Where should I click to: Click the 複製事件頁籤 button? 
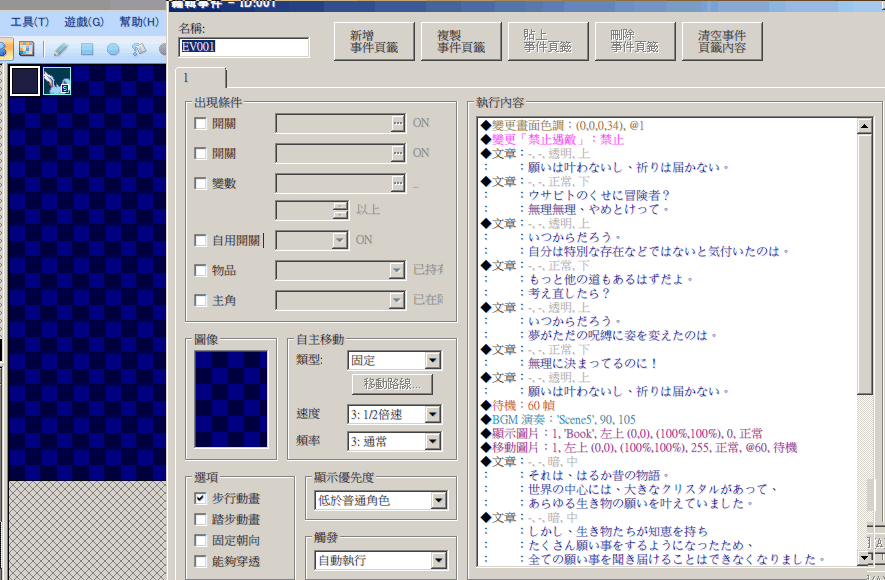pos(461,41)
